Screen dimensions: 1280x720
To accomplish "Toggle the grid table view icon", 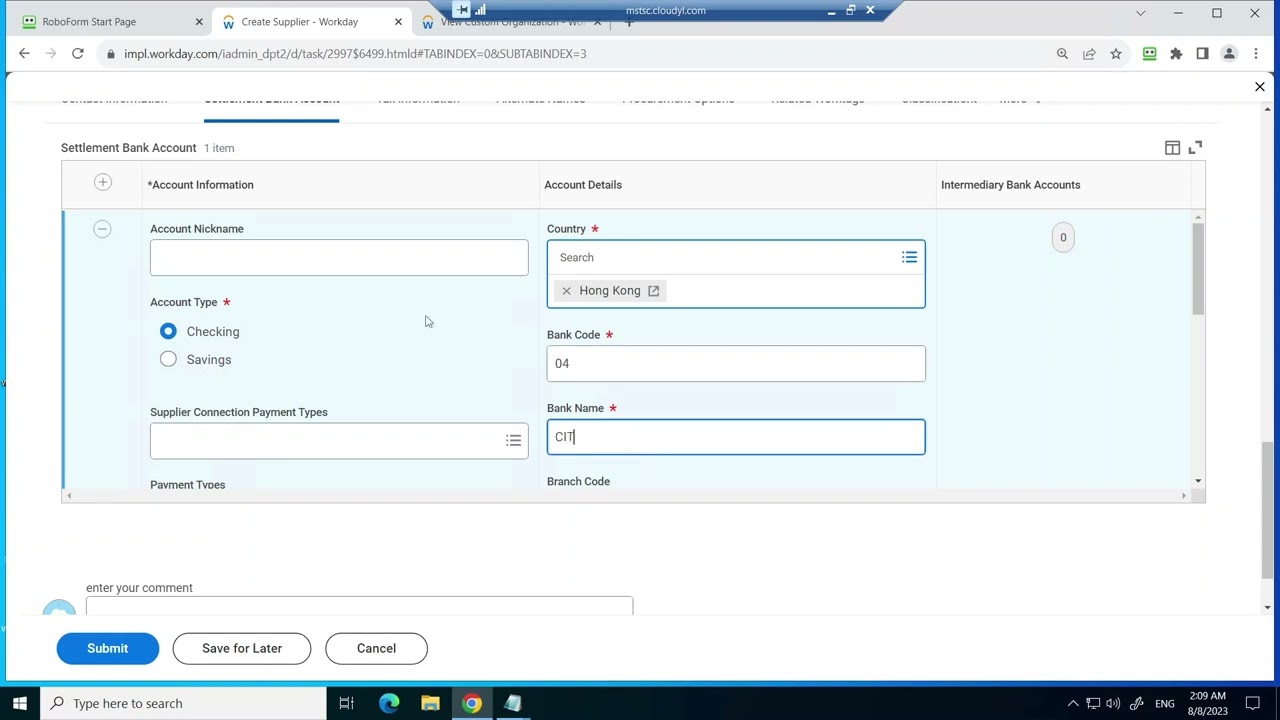I will point(1172,148).
